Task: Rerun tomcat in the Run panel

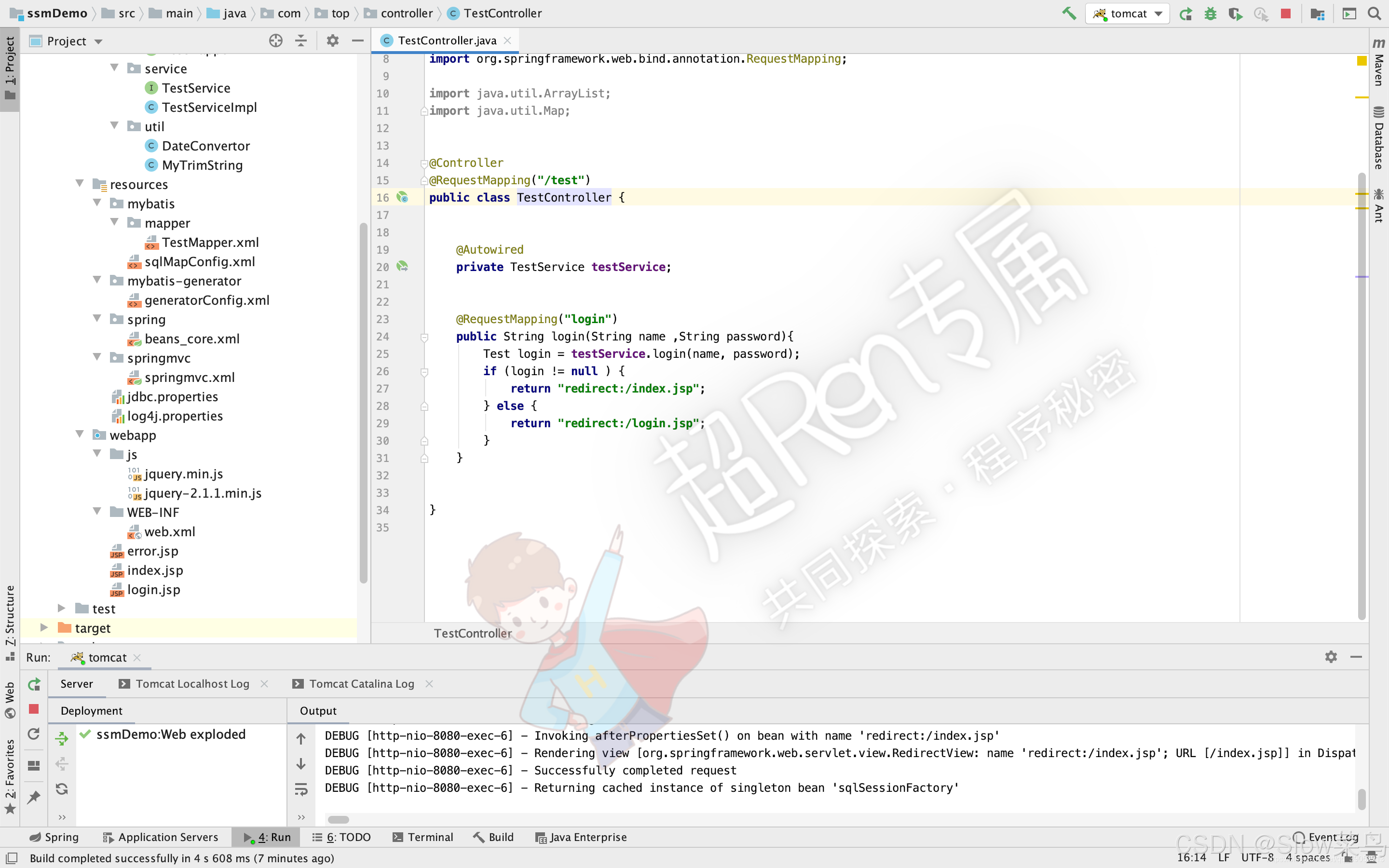Action: click(34, 684)
